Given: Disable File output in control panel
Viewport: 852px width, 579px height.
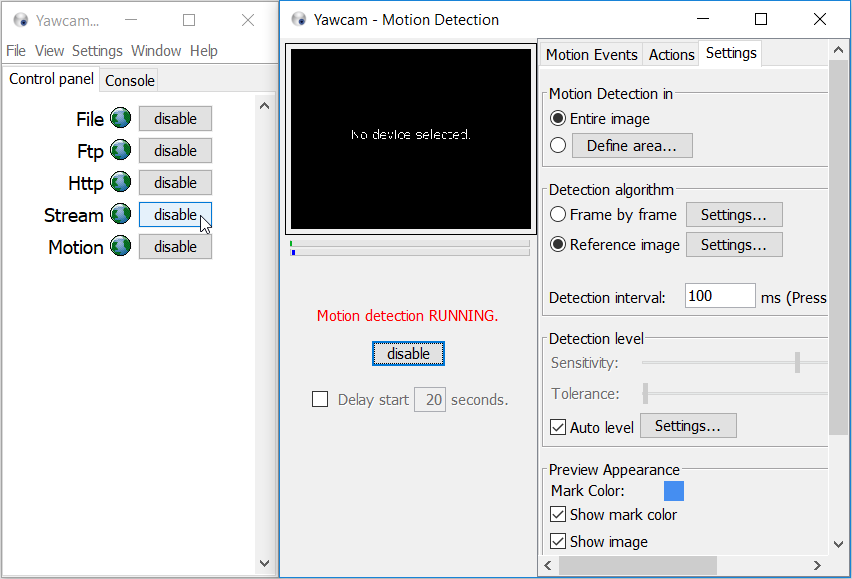Looking at the screenshot, I should click(175, 118).
